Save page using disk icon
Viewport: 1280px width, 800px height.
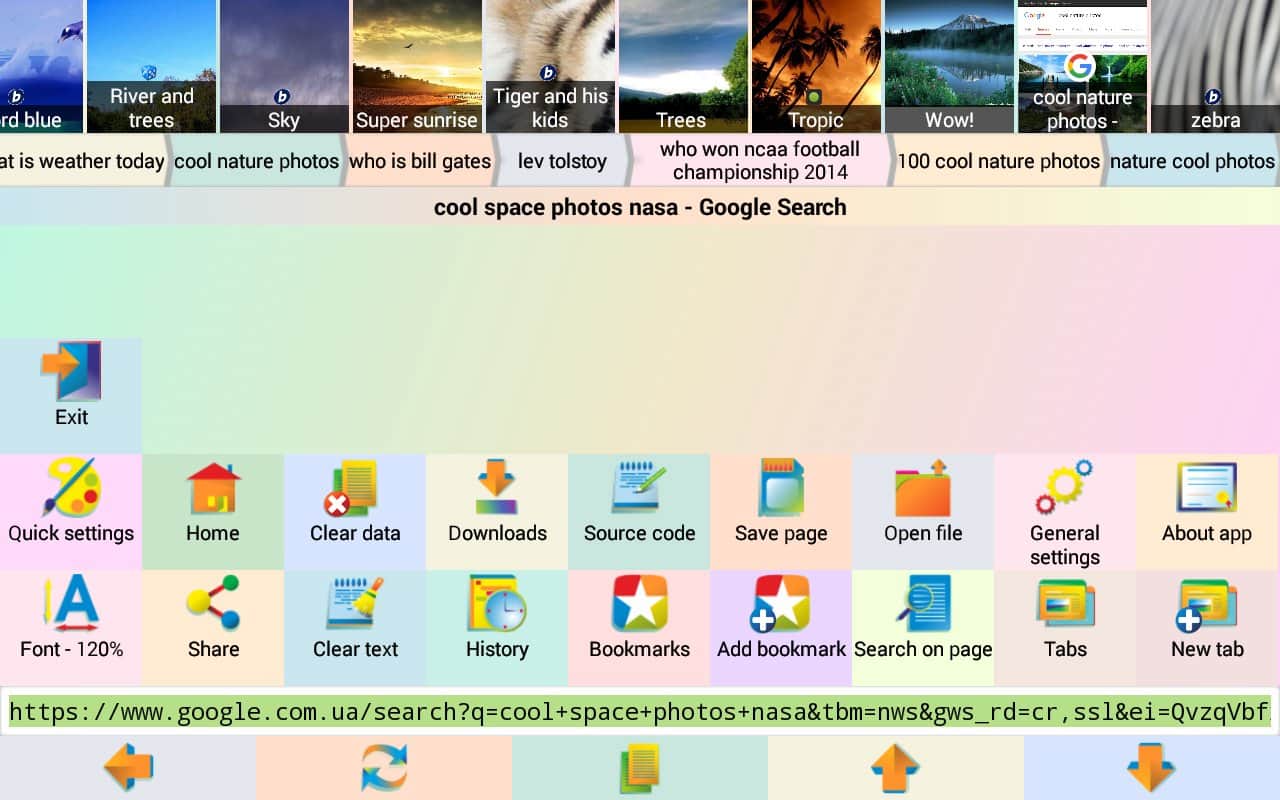[x=781, y=489]
